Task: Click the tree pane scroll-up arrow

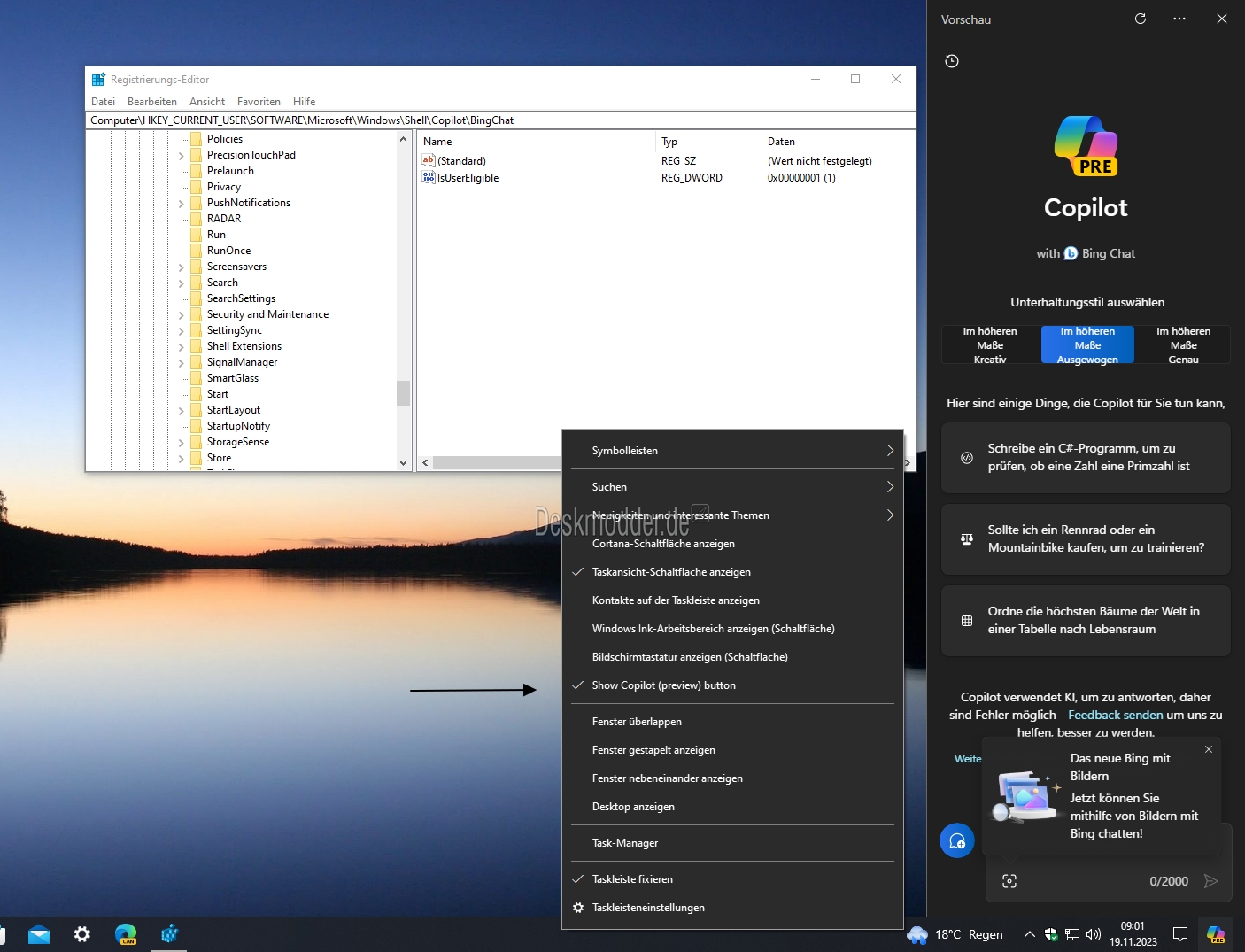Action: point(403,139)
